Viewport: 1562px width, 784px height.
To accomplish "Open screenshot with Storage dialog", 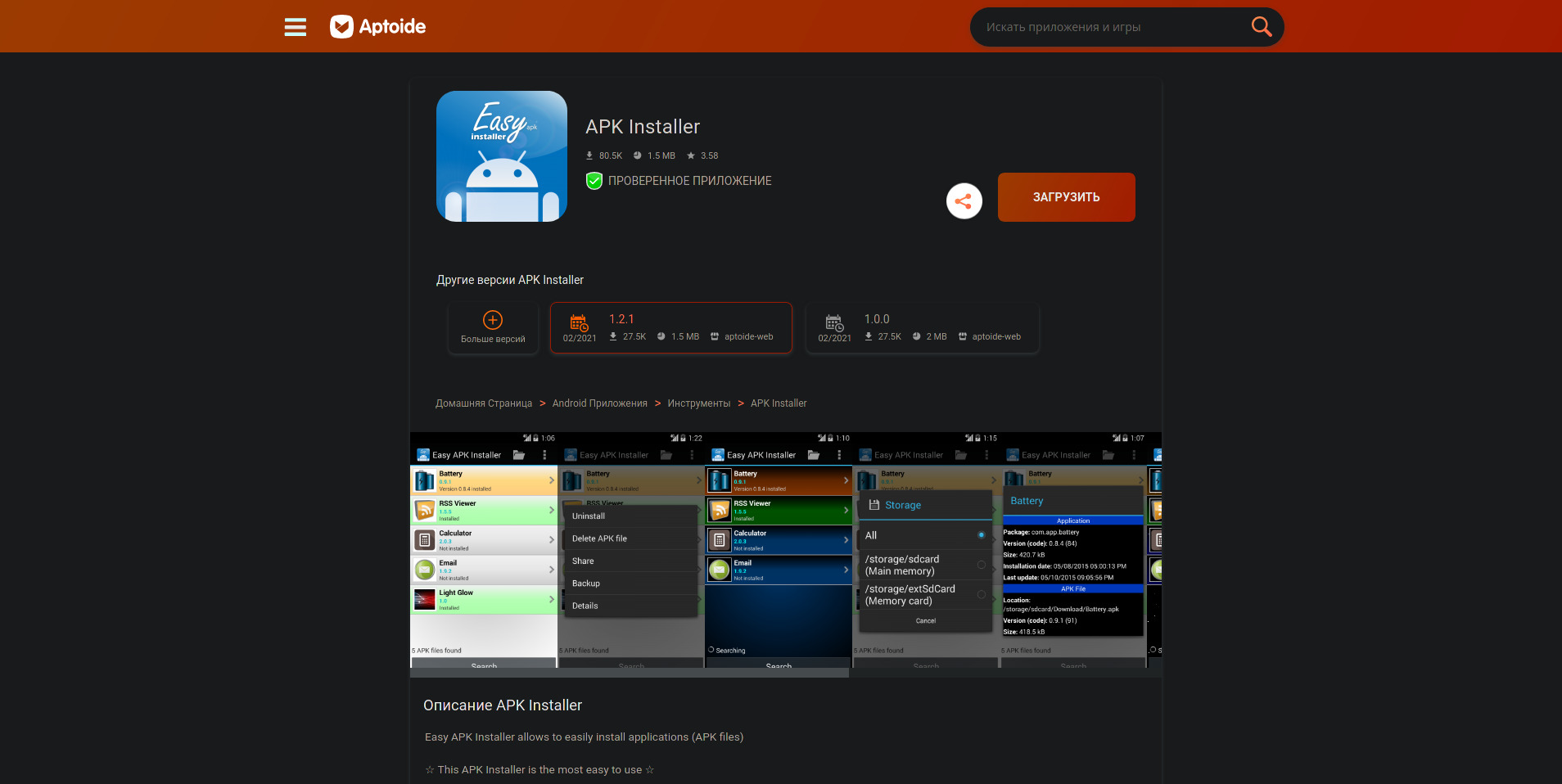I will click(926, 550).
